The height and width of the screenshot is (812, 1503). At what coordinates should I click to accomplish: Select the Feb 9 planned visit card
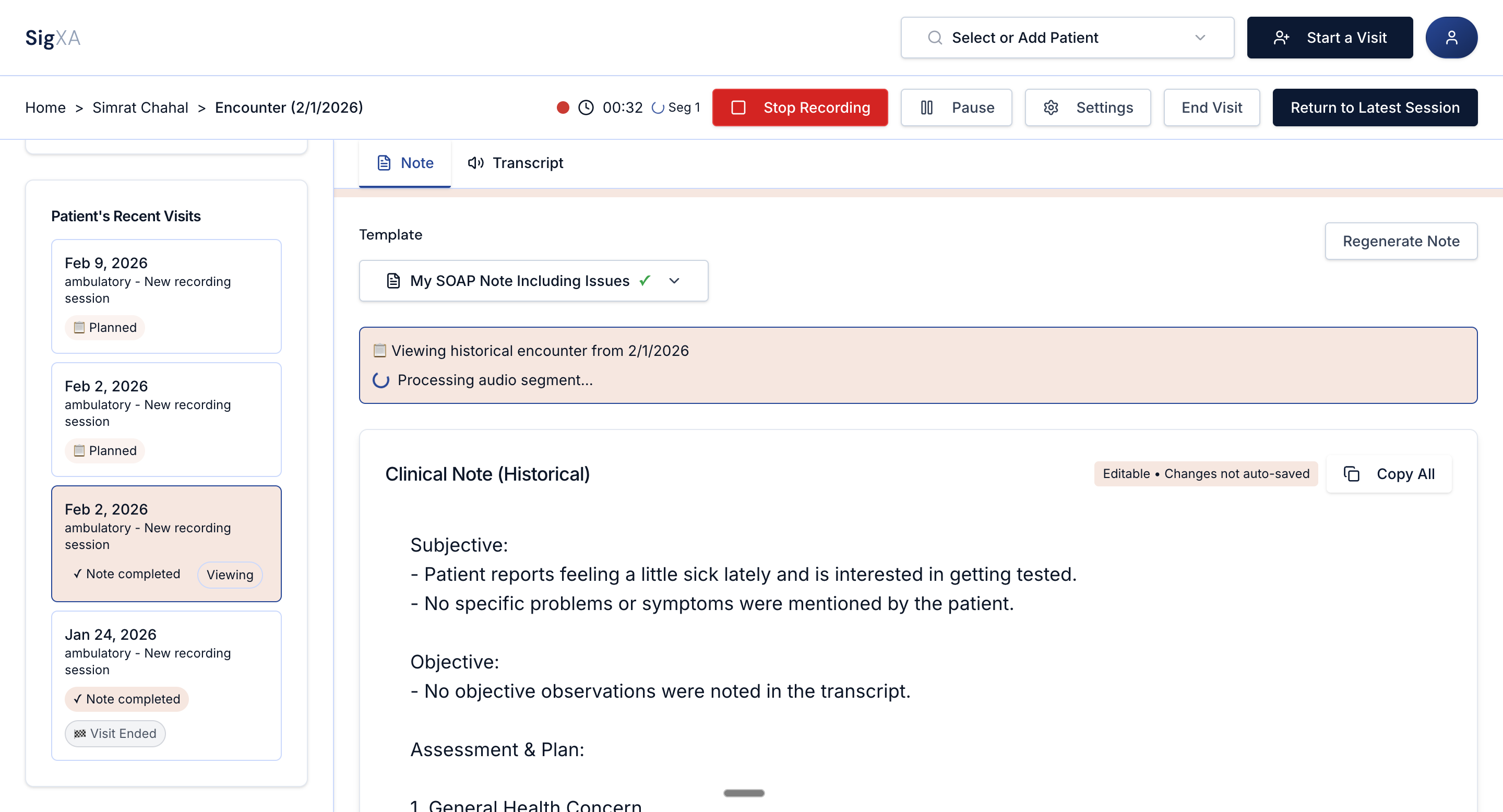pos(166,296)
